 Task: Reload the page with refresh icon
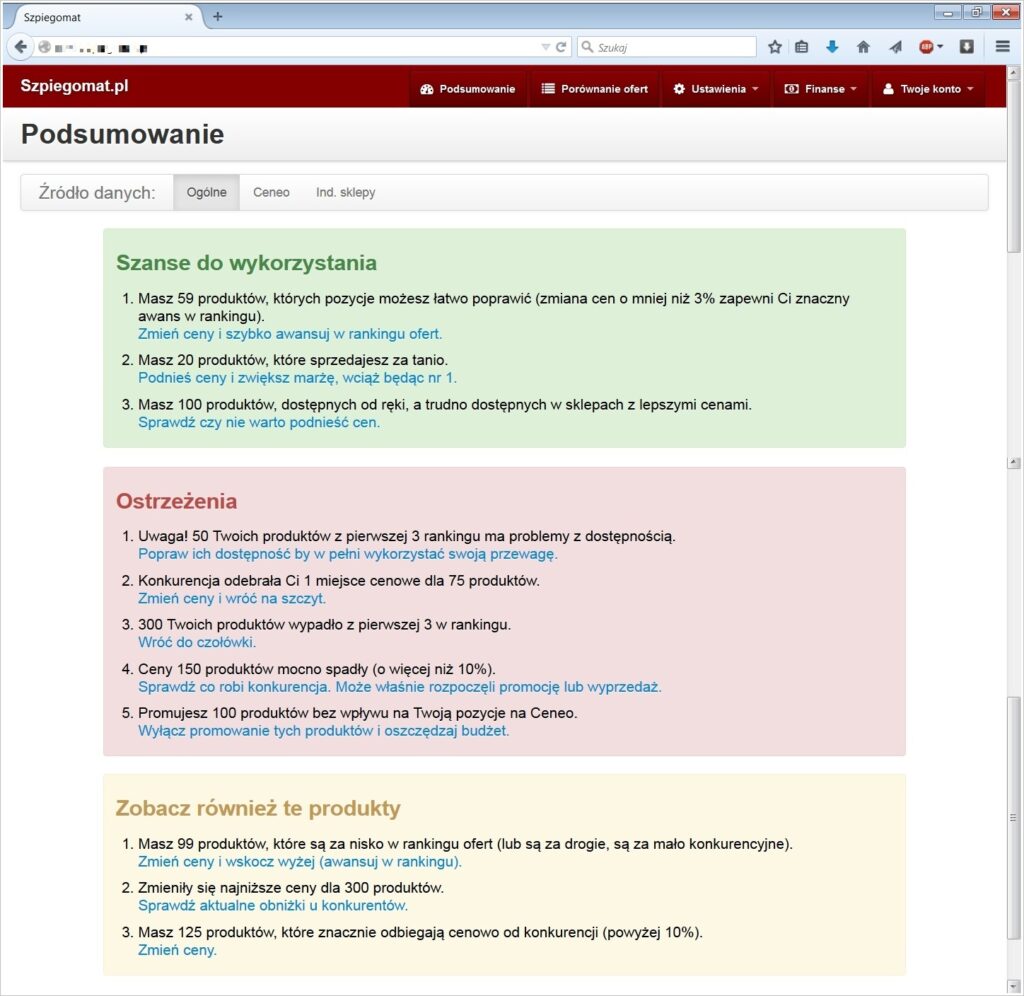(560, 47)
